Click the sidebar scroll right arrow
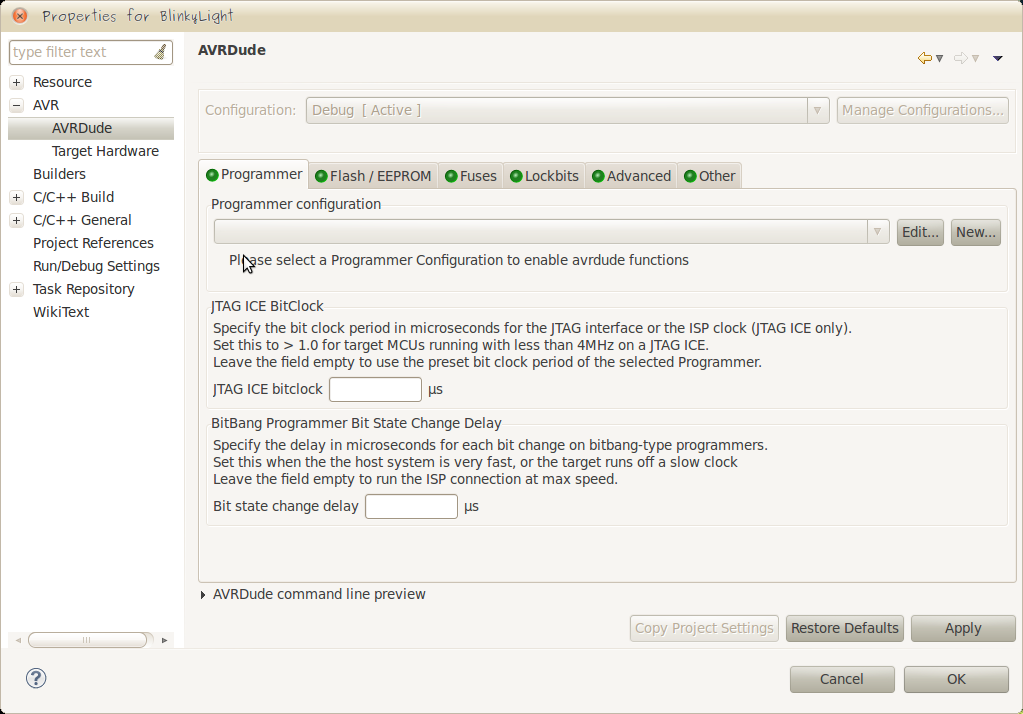 (x=164, y=640)
